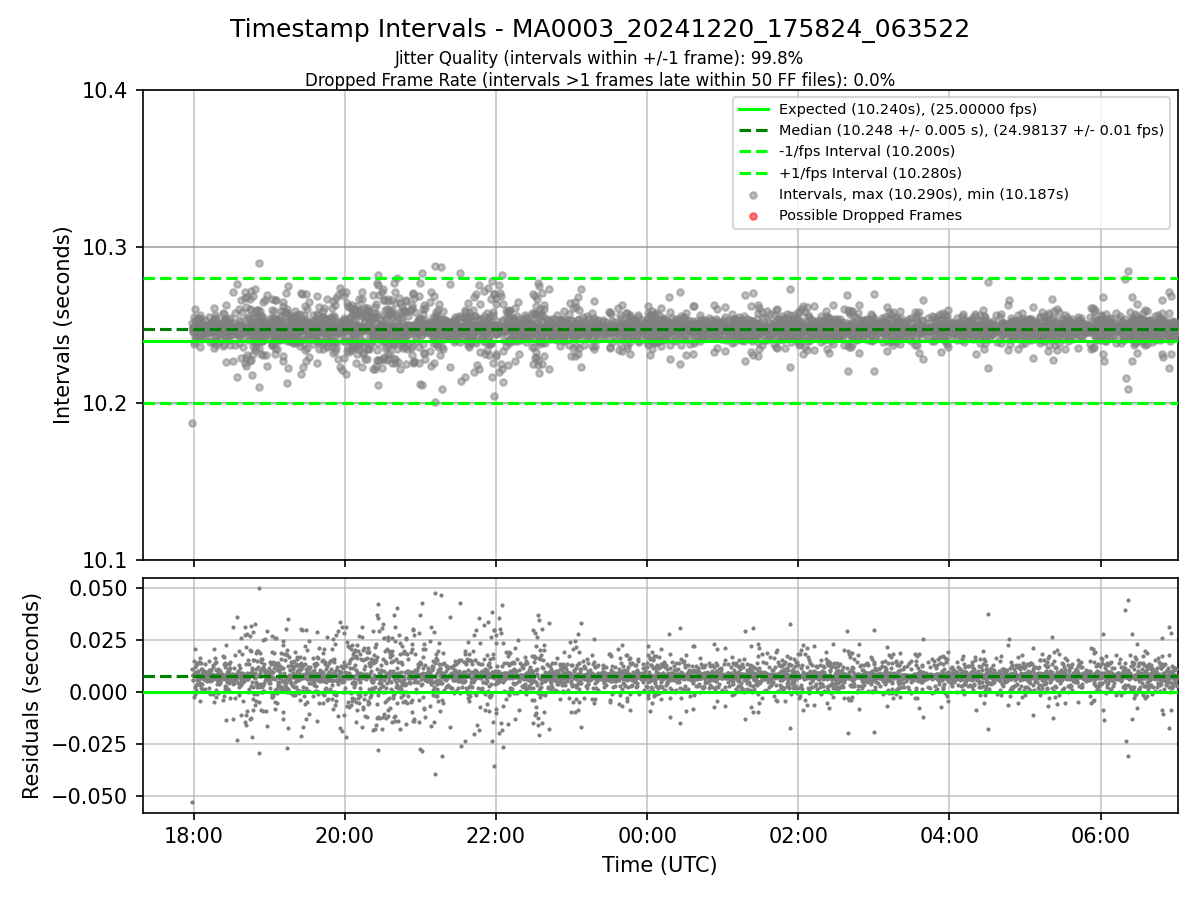Viewport: 1200px width, 900px height.
Task: Click the Residuals (seconds) y-axis label
Action: tap(32, 696)
